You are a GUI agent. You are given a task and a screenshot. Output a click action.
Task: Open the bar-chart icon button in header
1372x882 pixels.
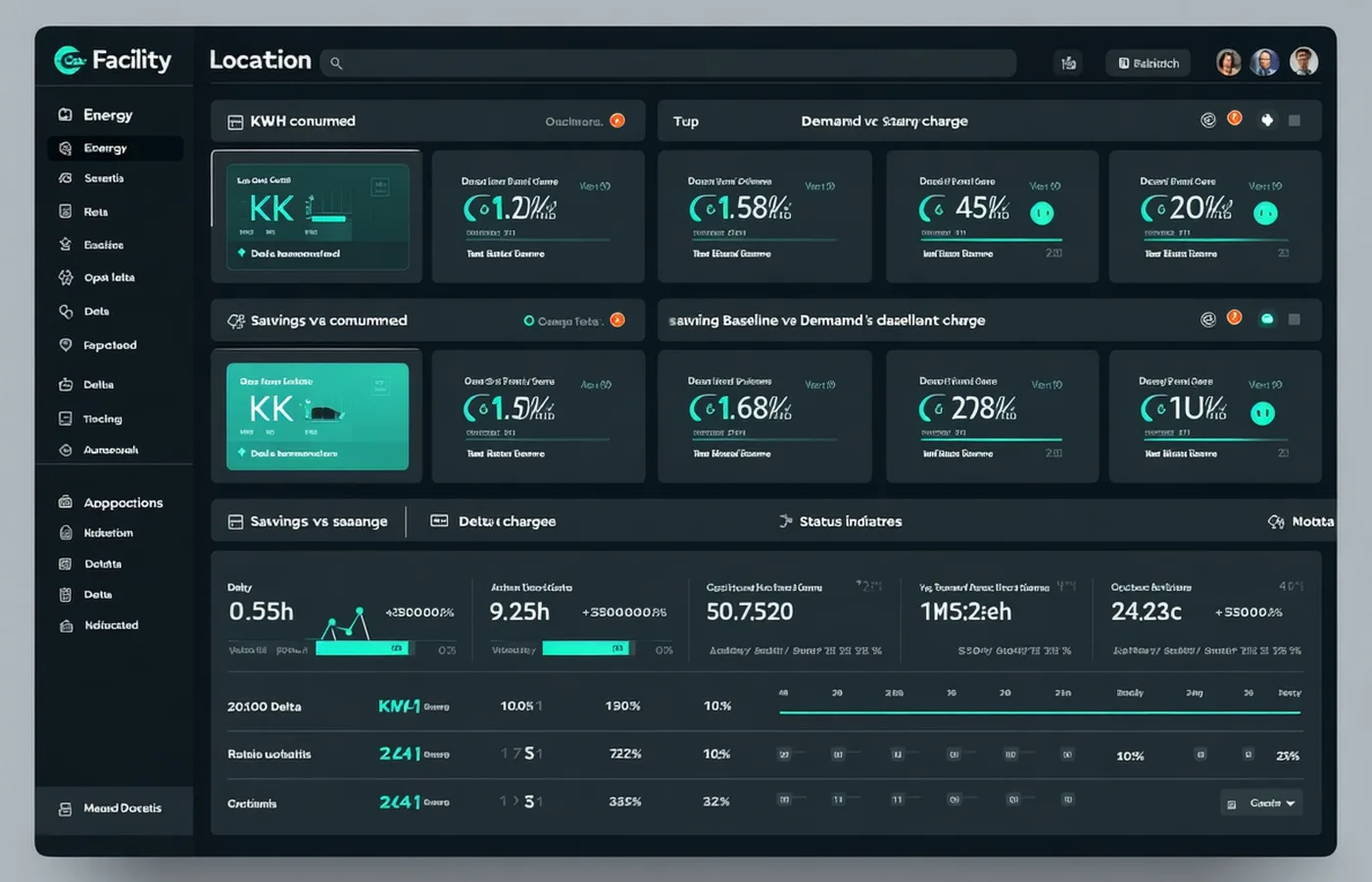(x=1068, y=63)
